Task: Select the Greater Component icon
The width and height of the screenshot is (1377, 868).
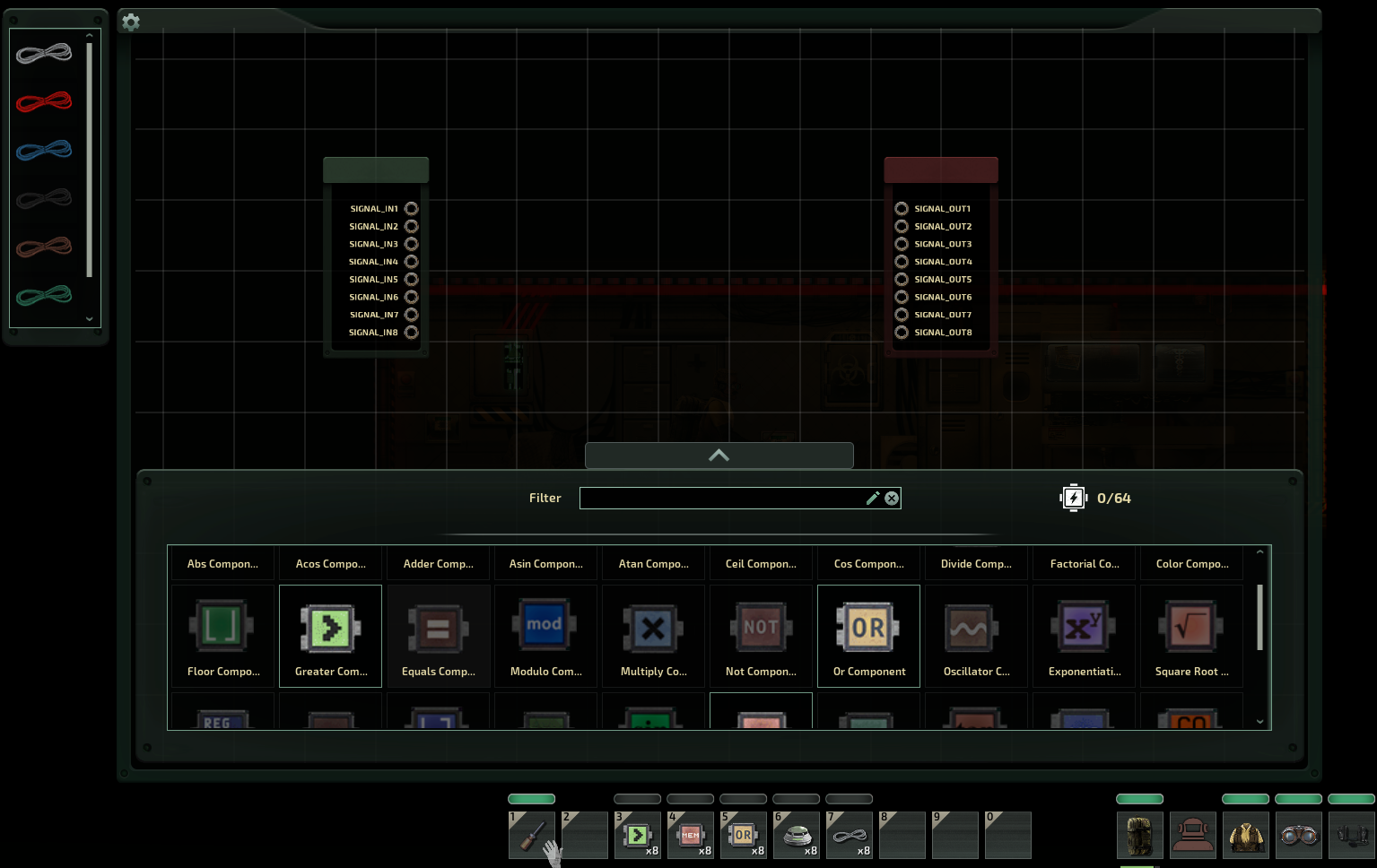Action: pyautogui.click(x=330, y=628)
